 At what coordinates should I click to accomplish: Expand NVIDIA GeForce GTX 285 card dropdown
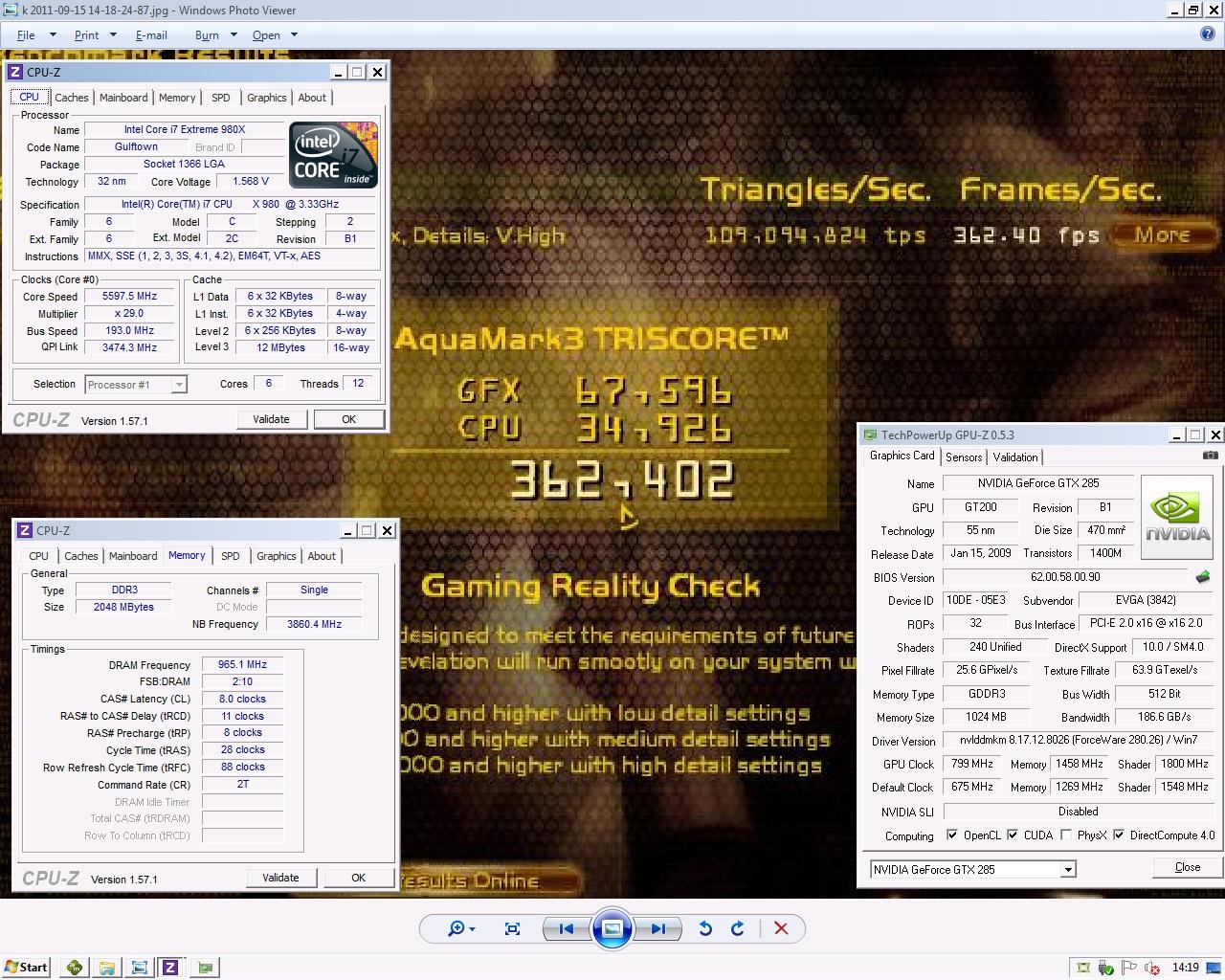[1068, 870]
